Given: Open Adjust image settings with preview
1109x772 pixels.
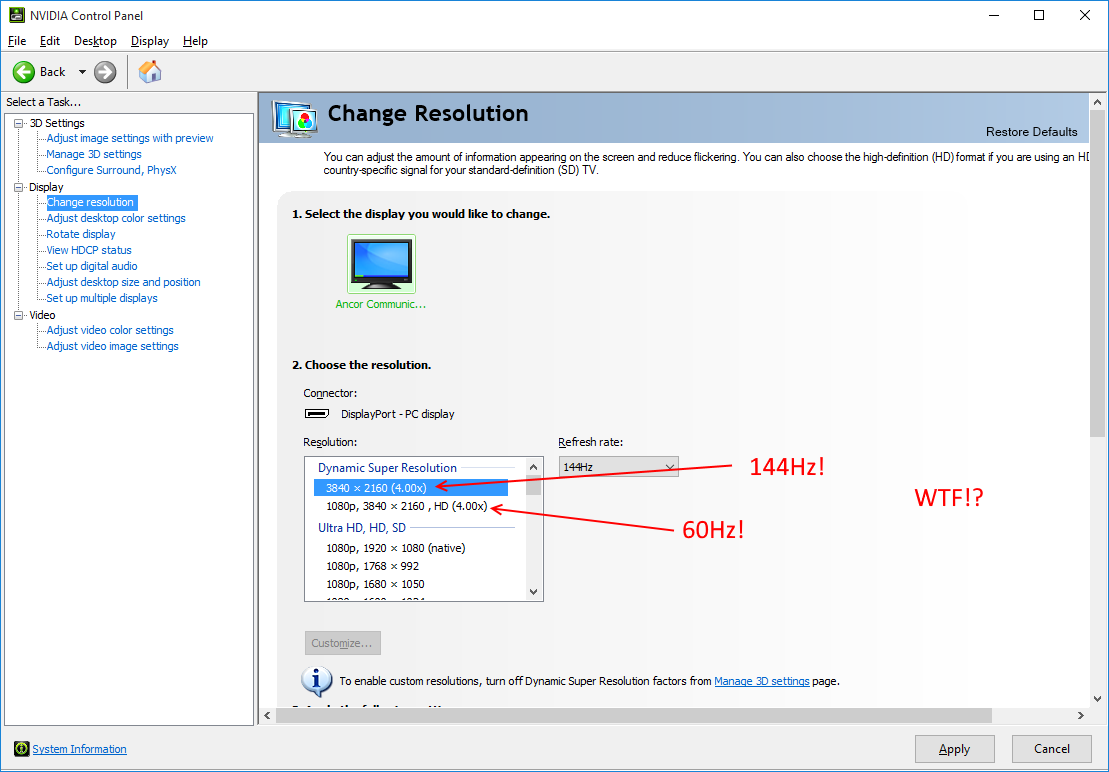Looking at the screenshot, I should (x=130, y=138).
